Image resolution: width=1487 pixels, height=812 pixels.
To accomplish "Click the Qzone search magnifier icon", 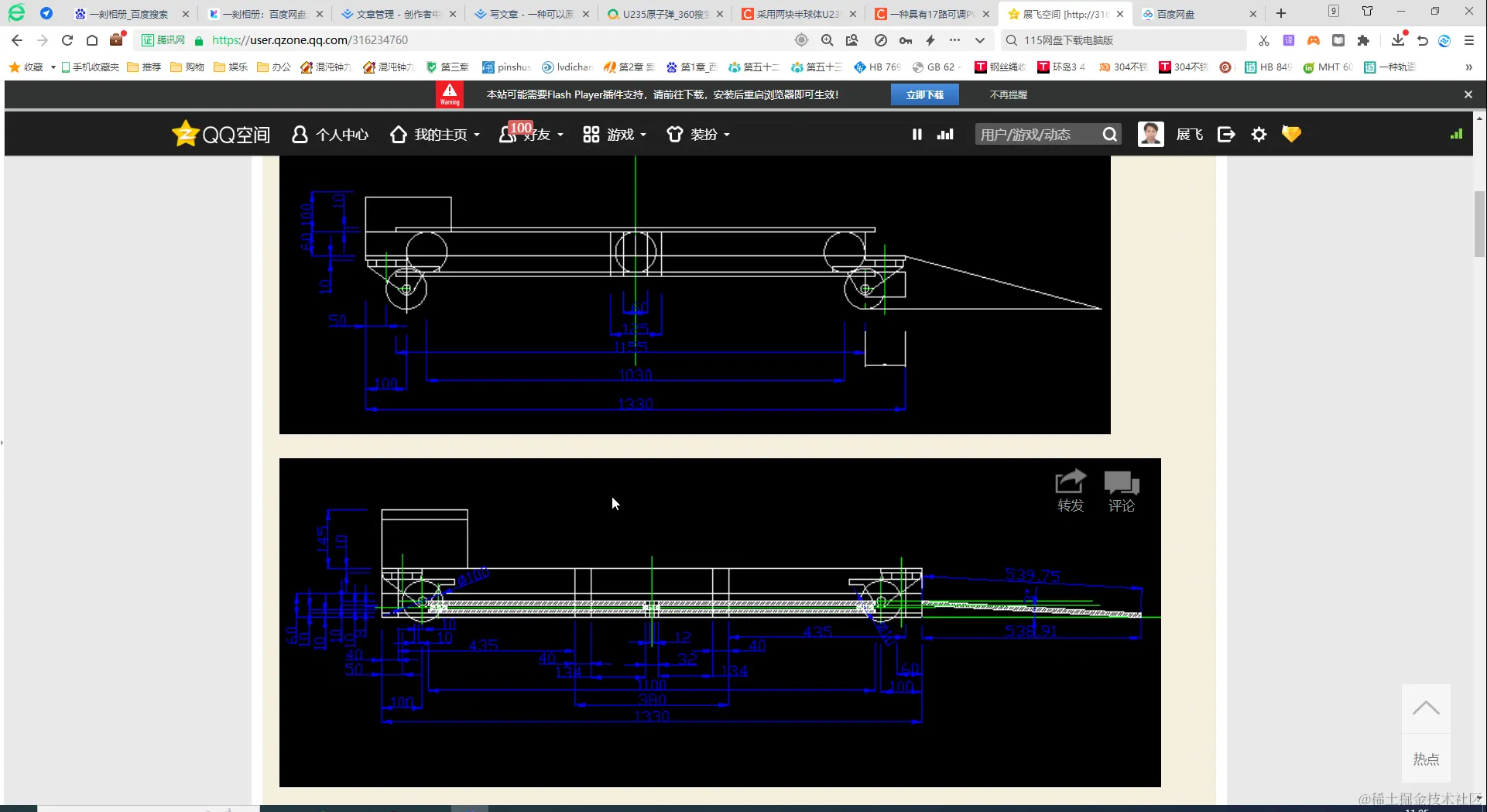I will click(x=1110, y=135).
